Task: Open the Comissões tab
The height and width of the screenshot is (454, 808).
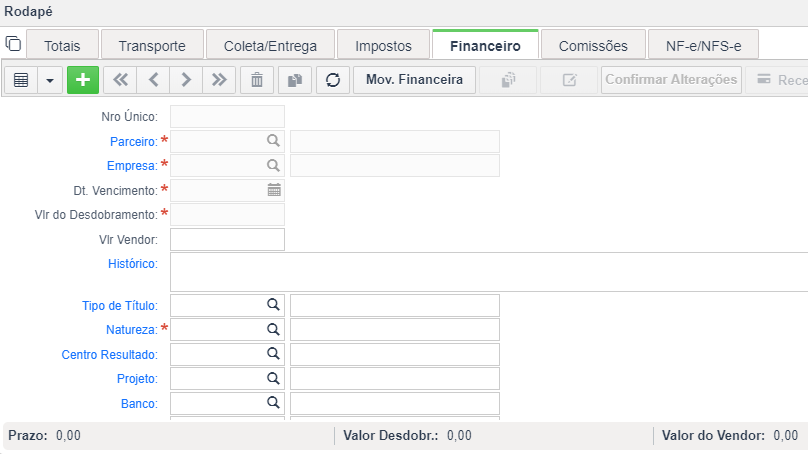Action: click(593, 46)
